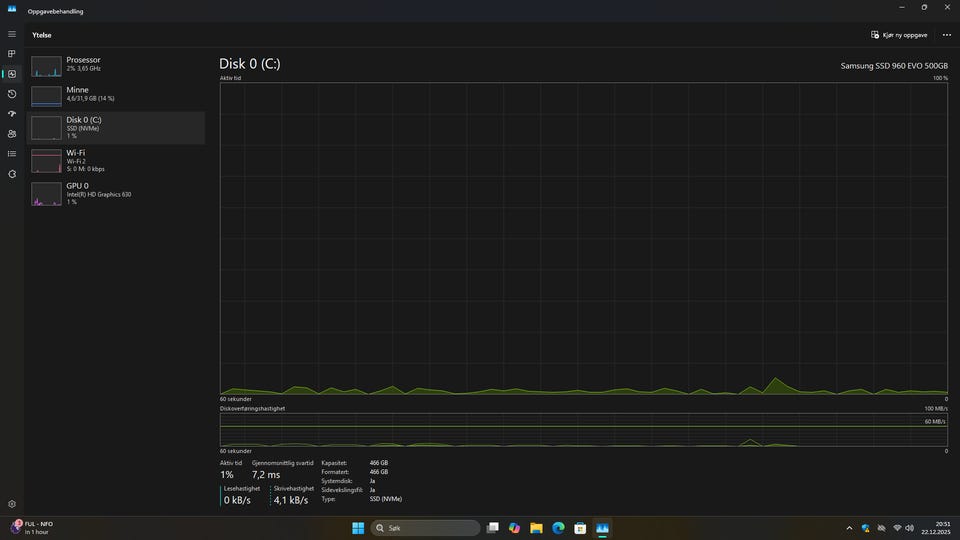
Task: Open the Services icon in sidebar
Action: point(12,174)
